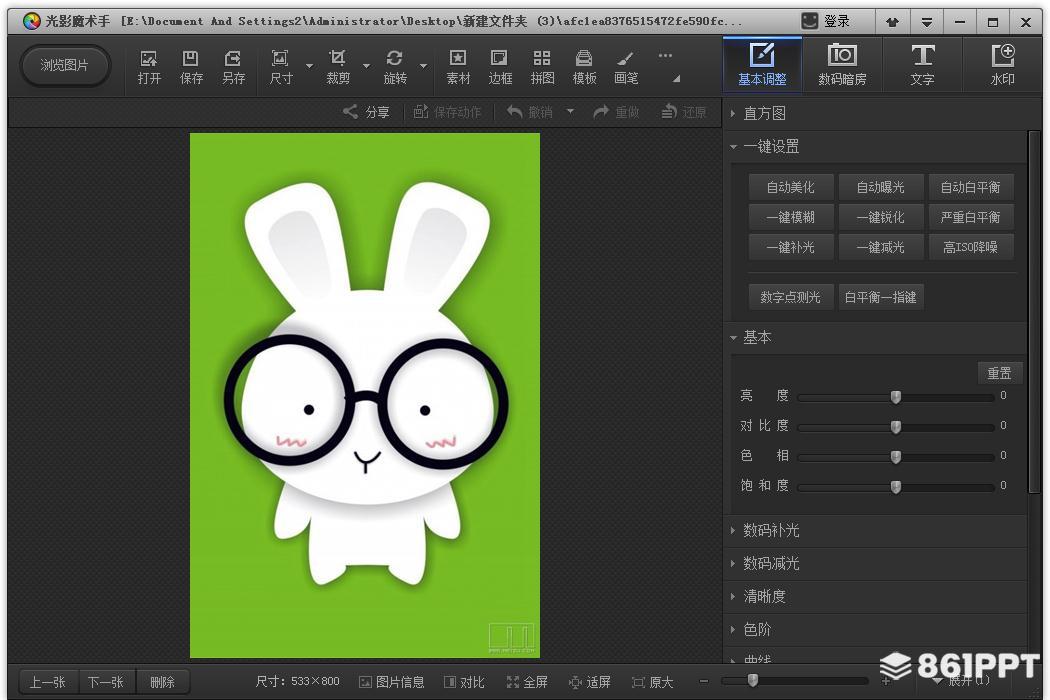Apply One-key Dimming (一键减光)
The height and width of the screenshot is (700, 1050).
881,247
